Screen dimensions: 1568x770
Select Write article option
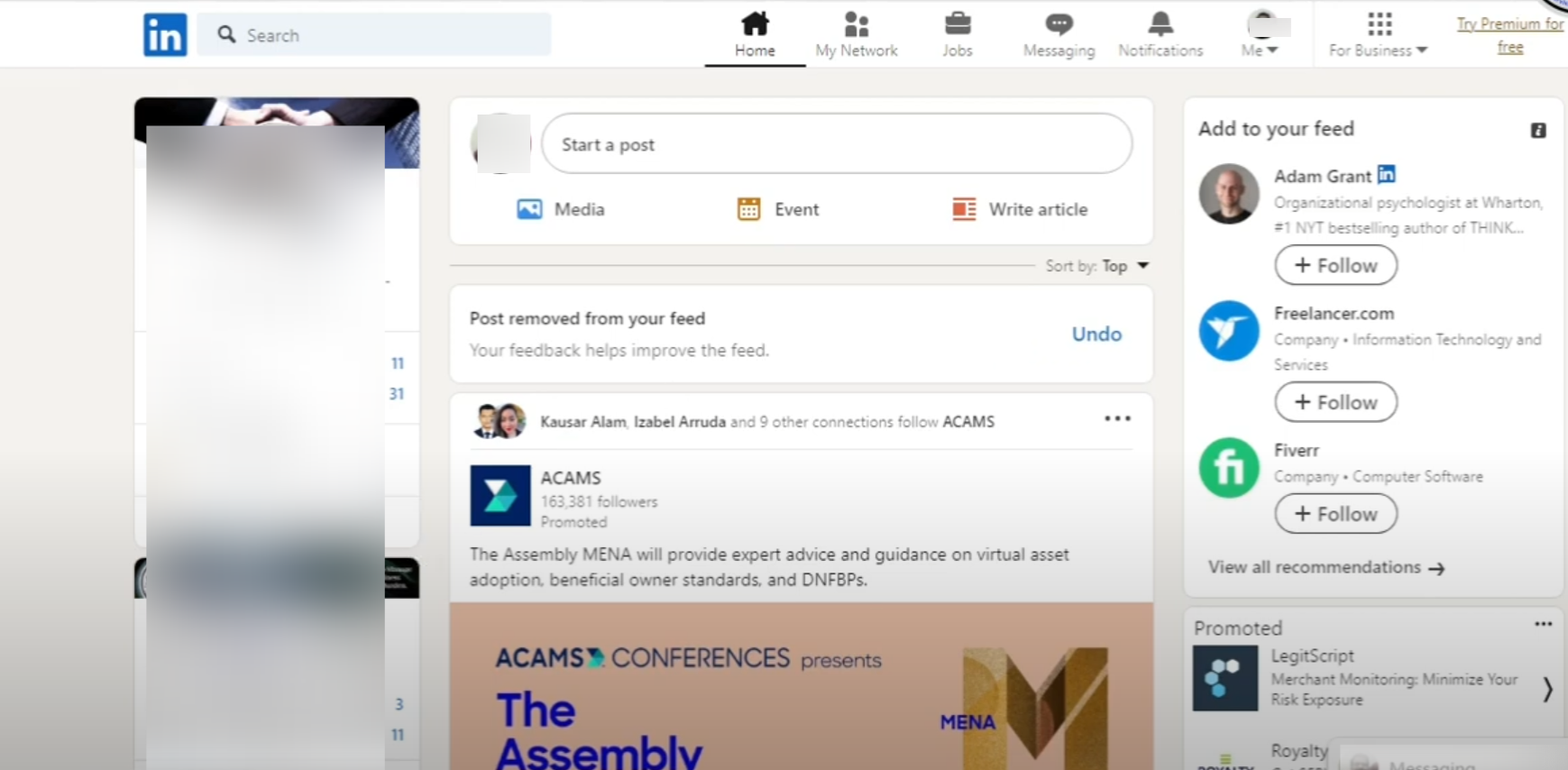[x=1020, y=209]
